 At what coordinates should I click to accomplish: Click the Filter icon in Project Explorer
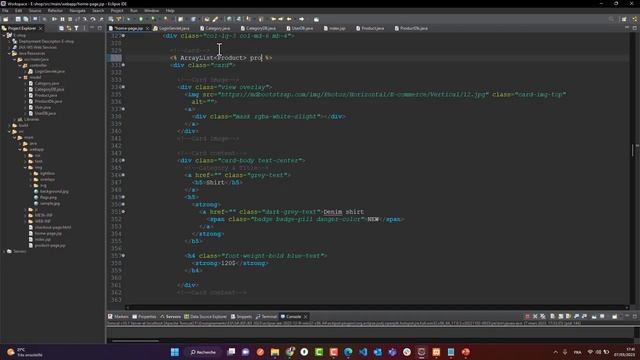click(x=76, y=28)
